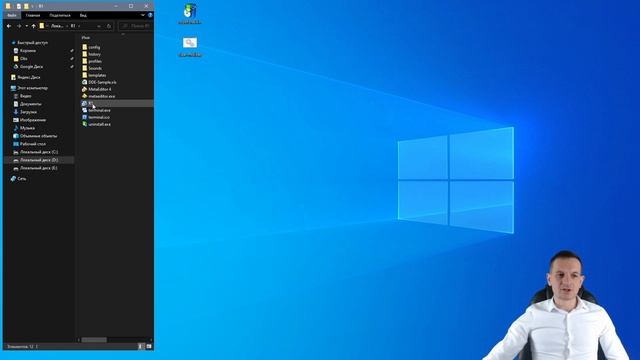Select the terminal.ico file

pyautogui.click(x=99, y=117)
